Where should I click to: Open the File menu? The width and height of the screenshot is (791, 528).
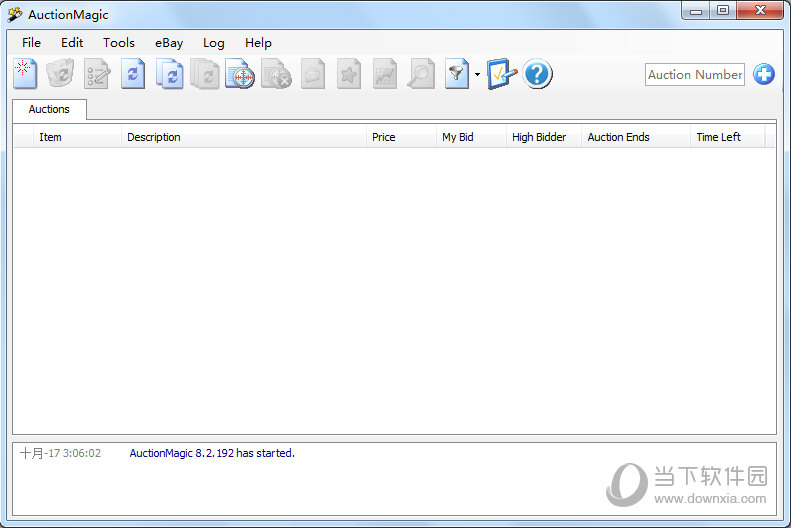tap(31, 43)
